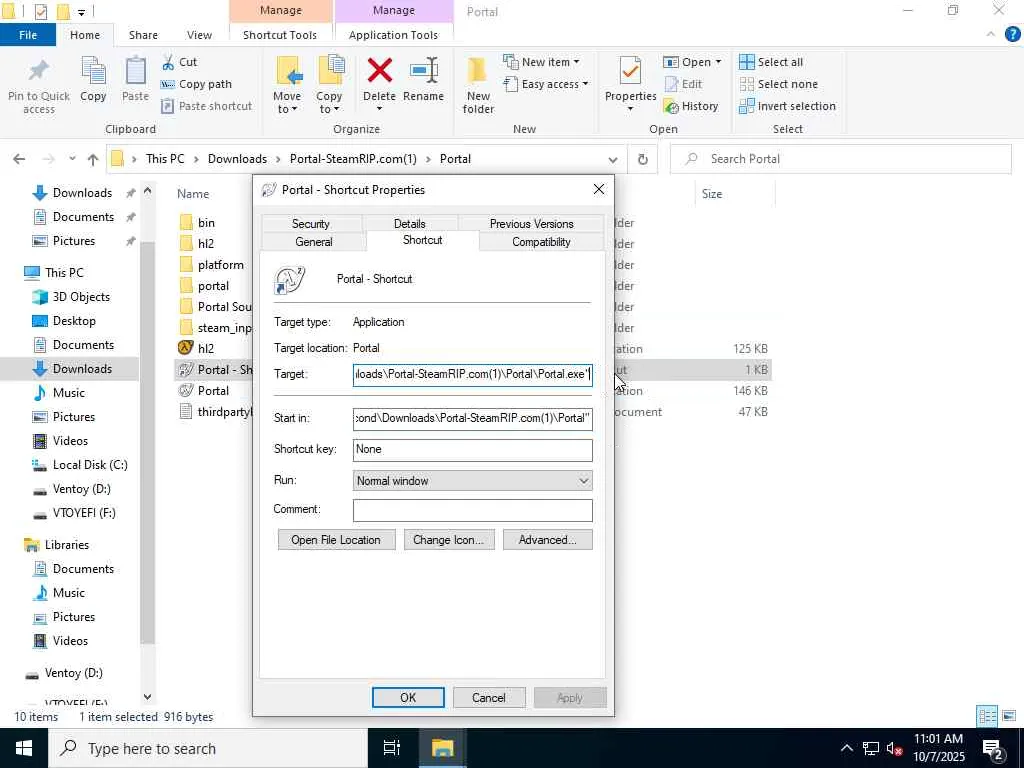Viewport: 1024px width, 768px height.
Task: Open the Run Normal window dropdown
Action: (x=472, y=481)
